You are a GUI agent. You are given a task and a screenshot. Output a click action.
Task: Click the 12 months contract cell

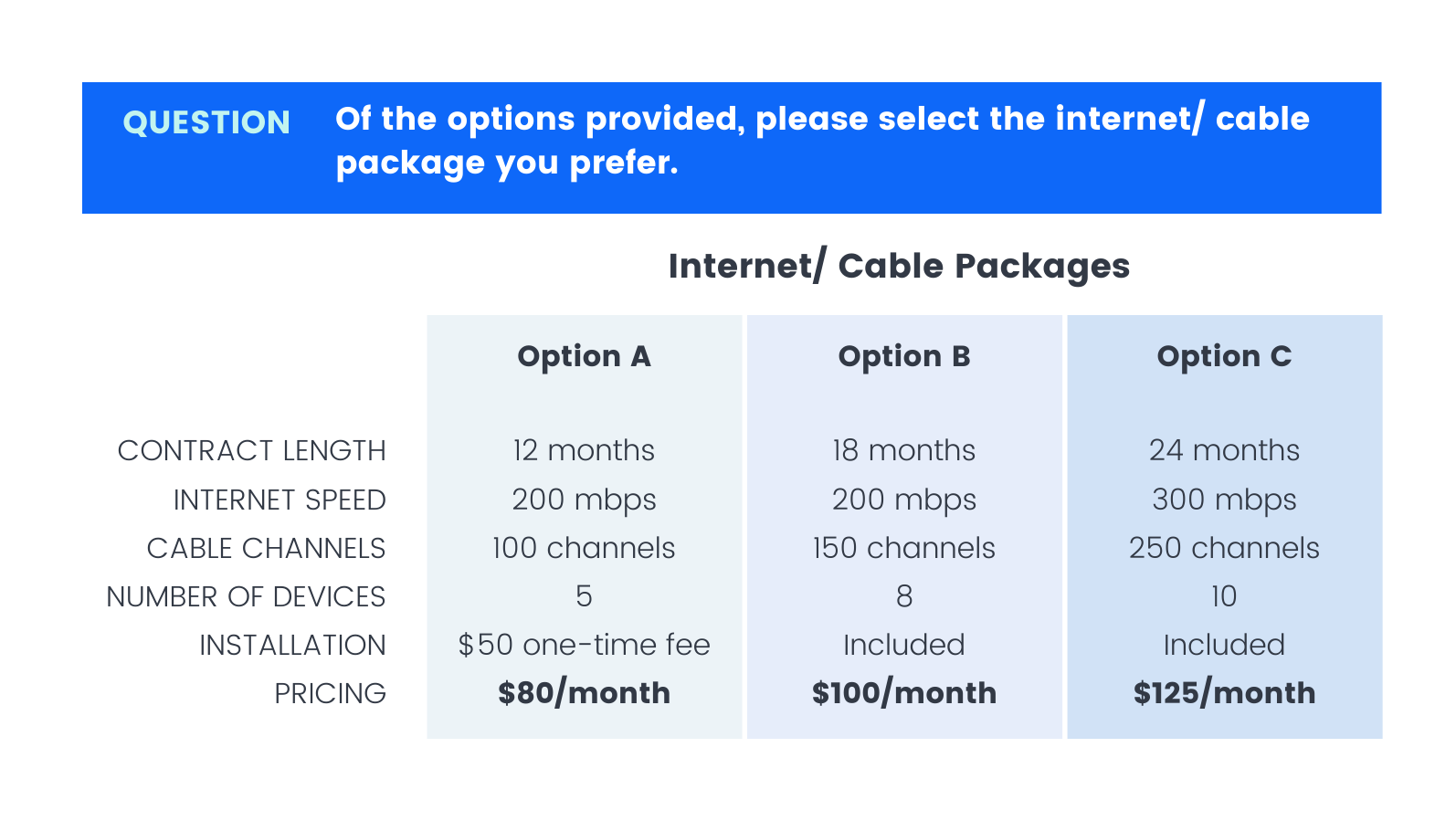584,450
